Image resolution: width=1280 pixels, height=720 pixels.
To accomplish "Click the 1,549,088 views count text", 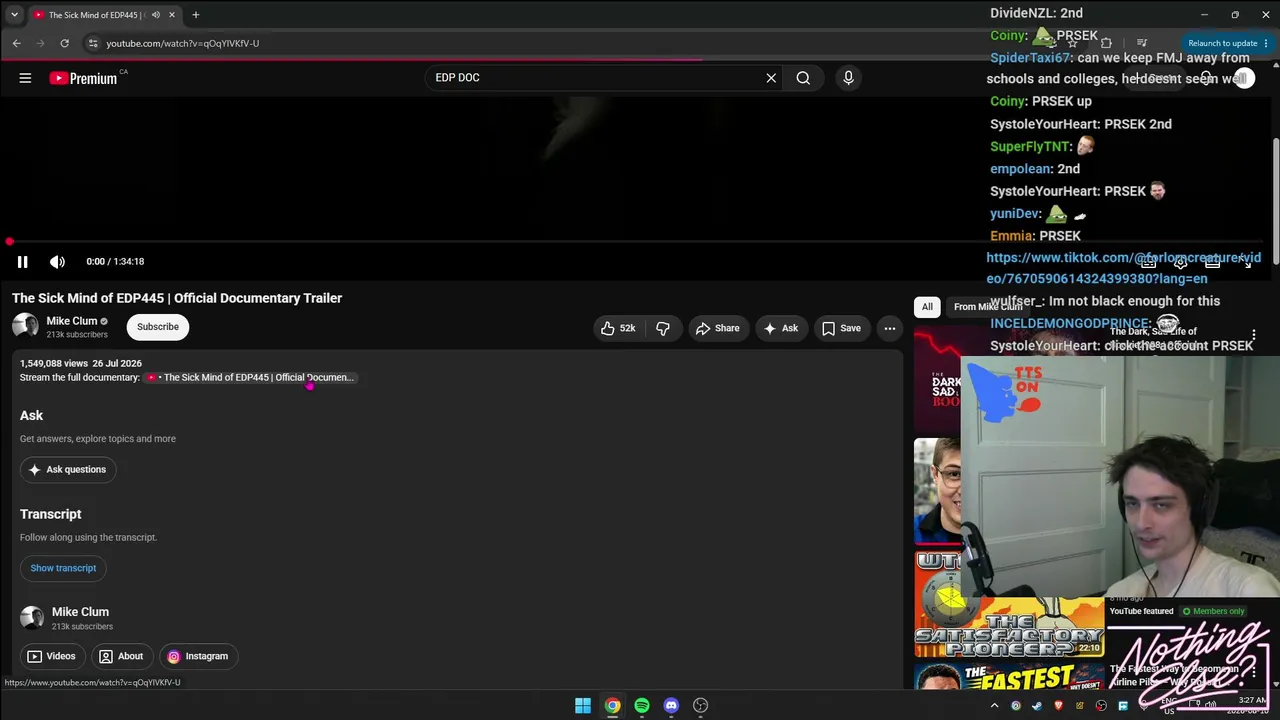I will click(54, 364).
